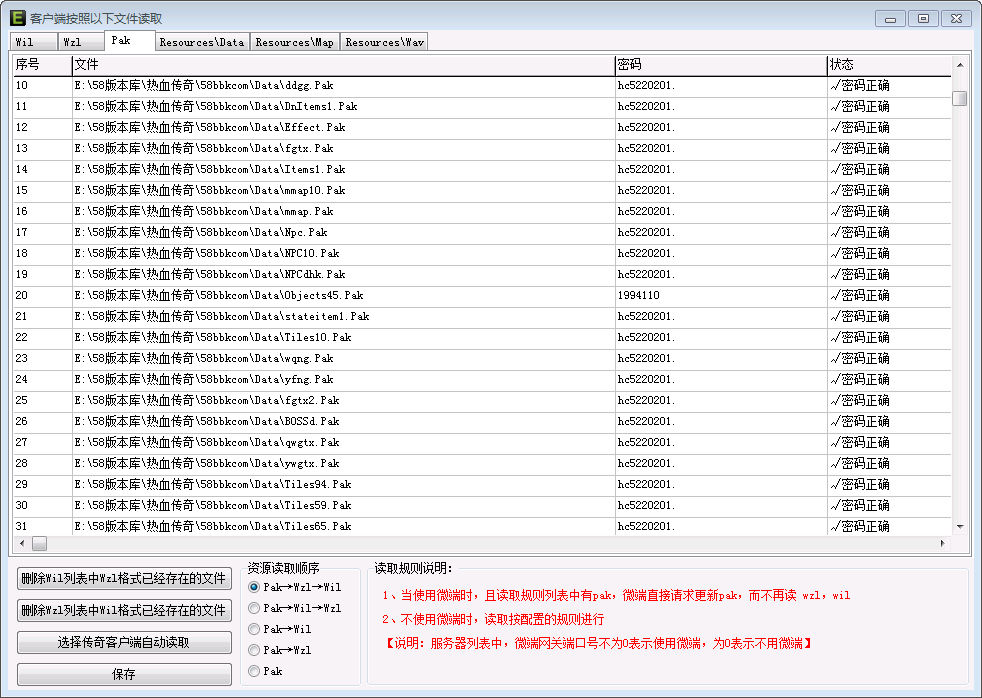Click delete existing Wil files in Wzl list button
The image size is (982, 698).
pos(124,611)
